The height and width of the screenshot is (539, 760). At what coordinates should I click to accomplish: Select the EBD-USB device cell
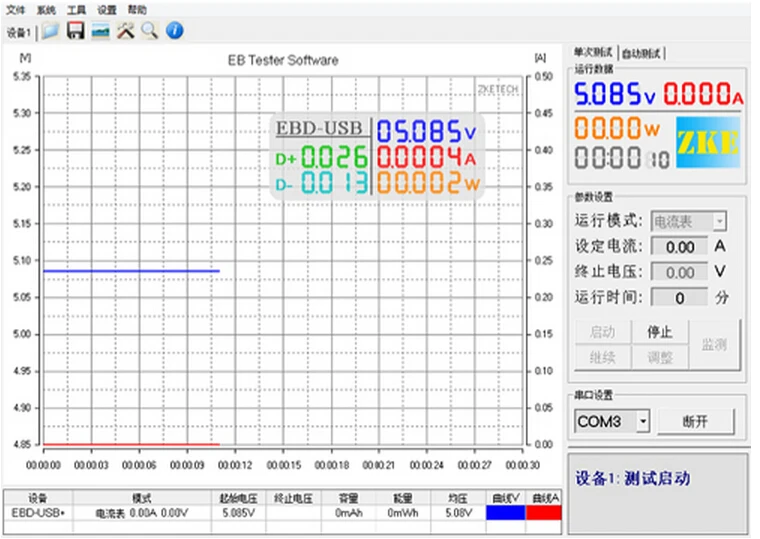pos(38,513)
